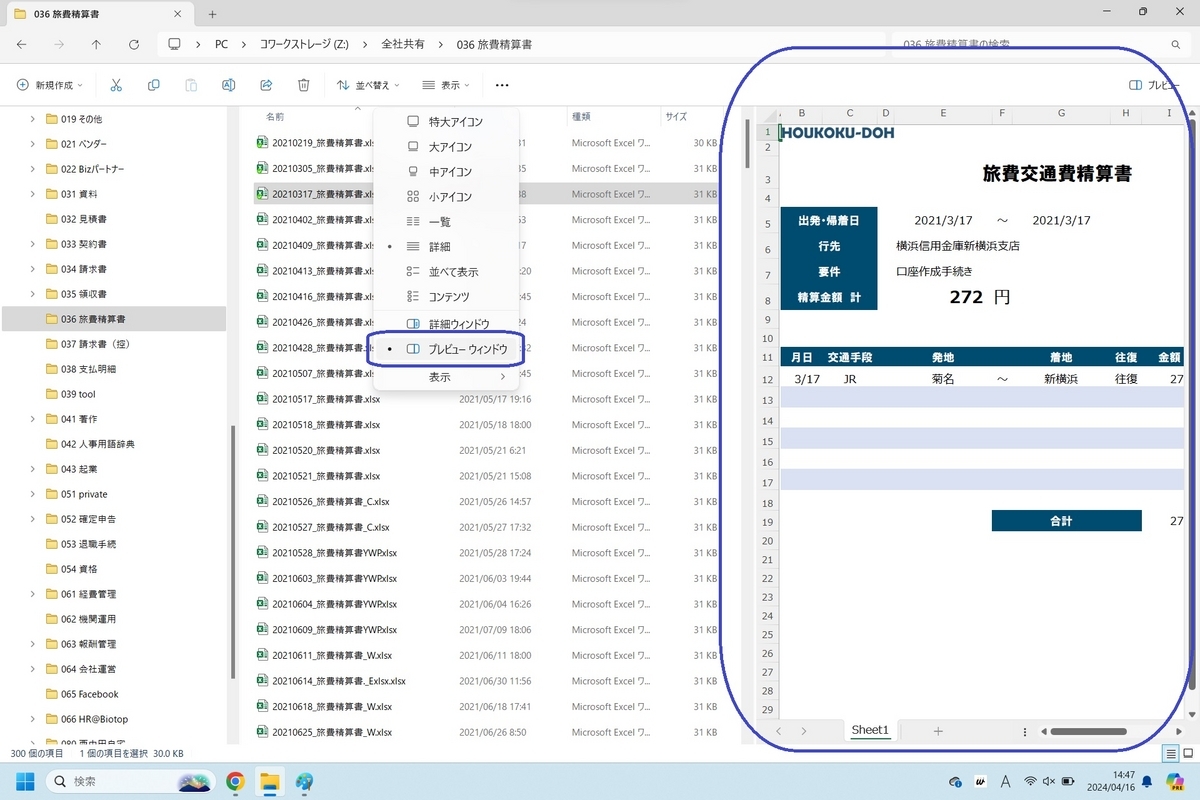Image resolution: width=1200 pixels, height=800 pixels.
Task: Select 小アイコン view option
Action: (x=446, y=196)
